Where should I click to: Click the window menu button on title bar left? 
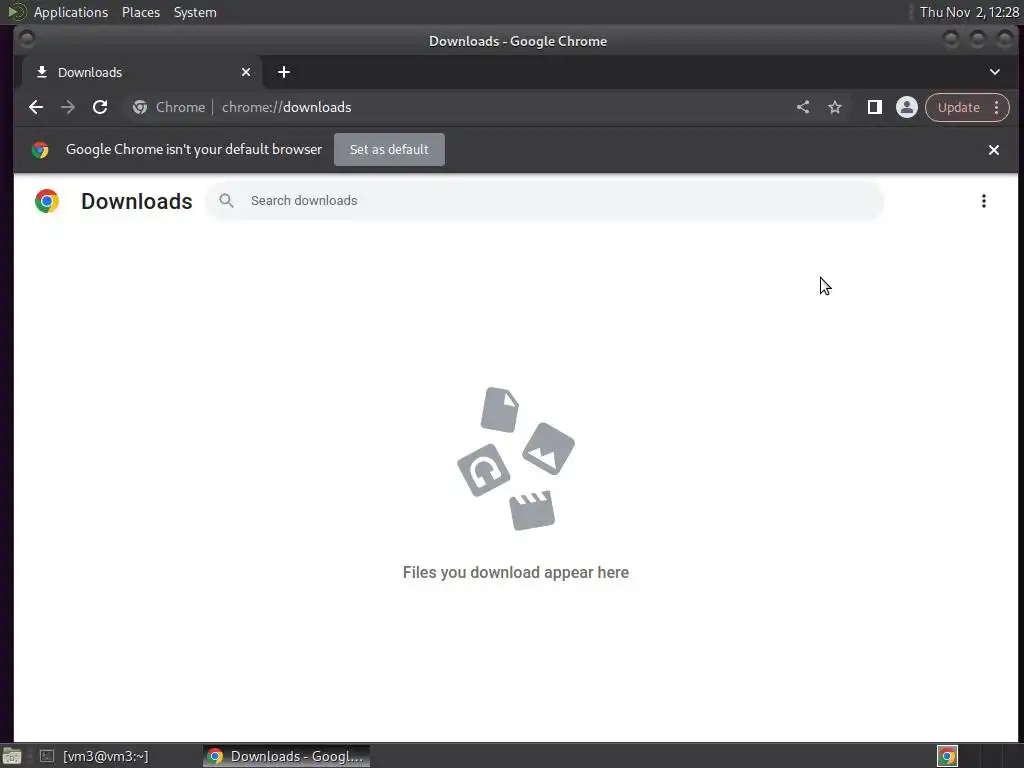click(x=27, y=40)
